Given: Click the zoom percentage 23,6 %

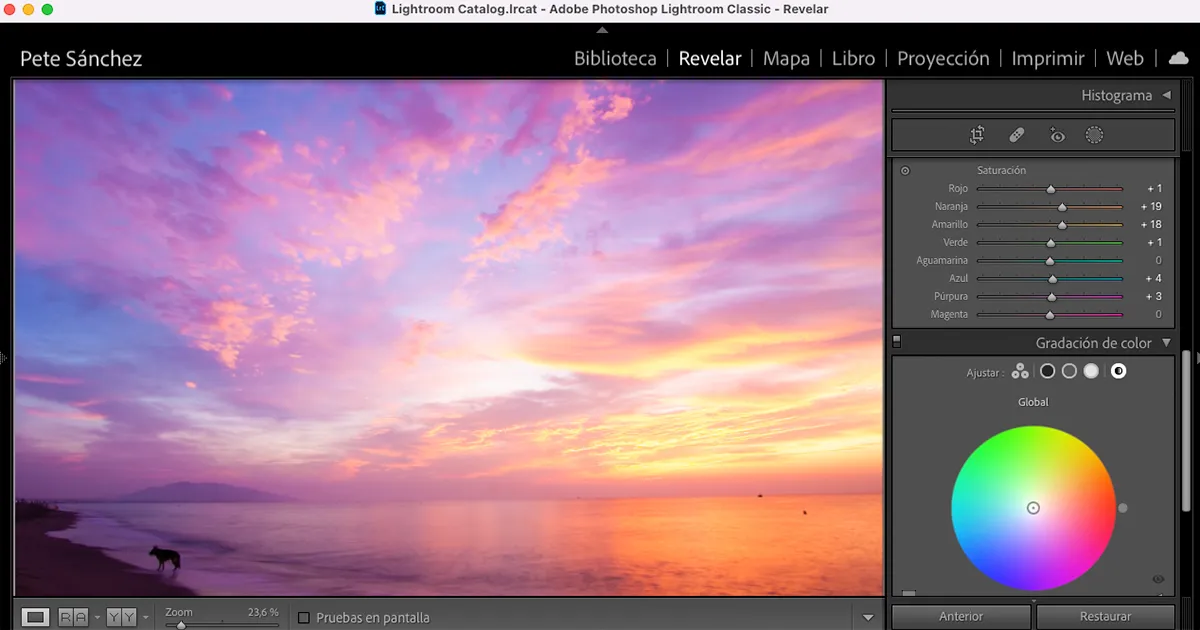Looking at the screenshot, I should 263,612.
